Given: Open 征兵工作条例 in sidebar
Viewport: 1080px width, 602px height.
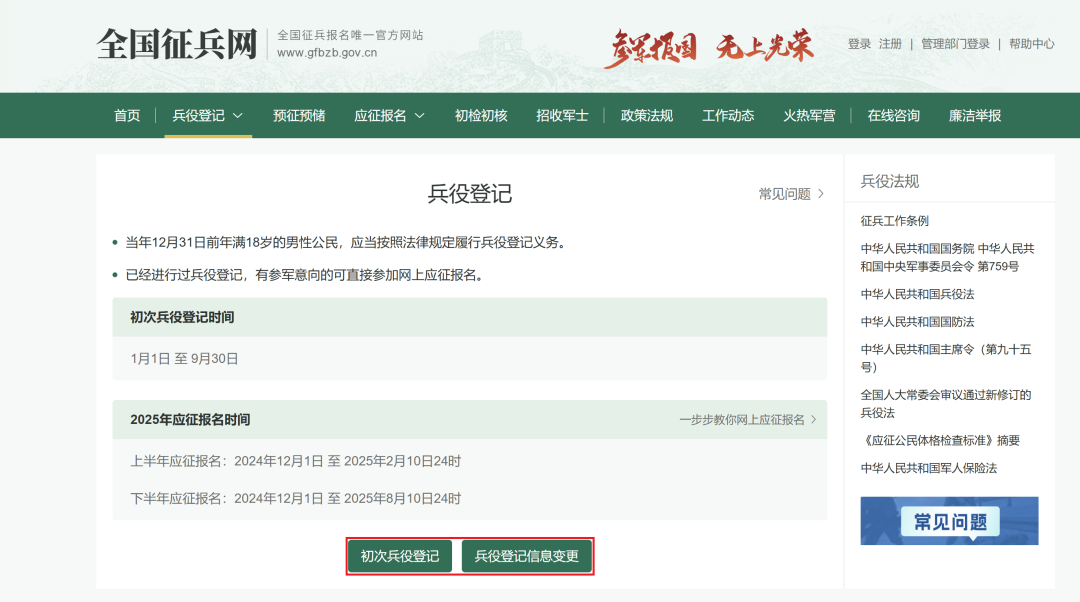Looking at the screenshot, I should coord(895,221).
